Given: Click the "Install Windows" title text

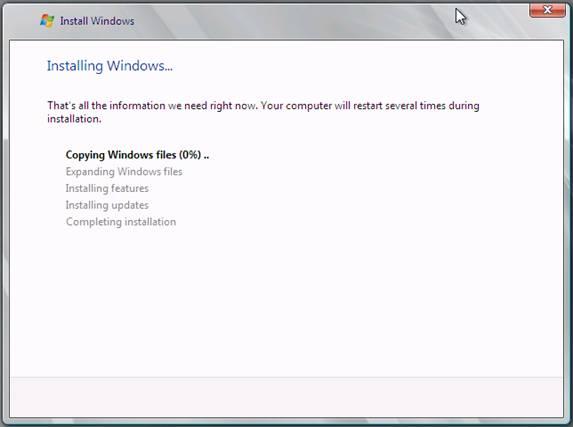Looking at the screenshot, I should pos(97,21).
